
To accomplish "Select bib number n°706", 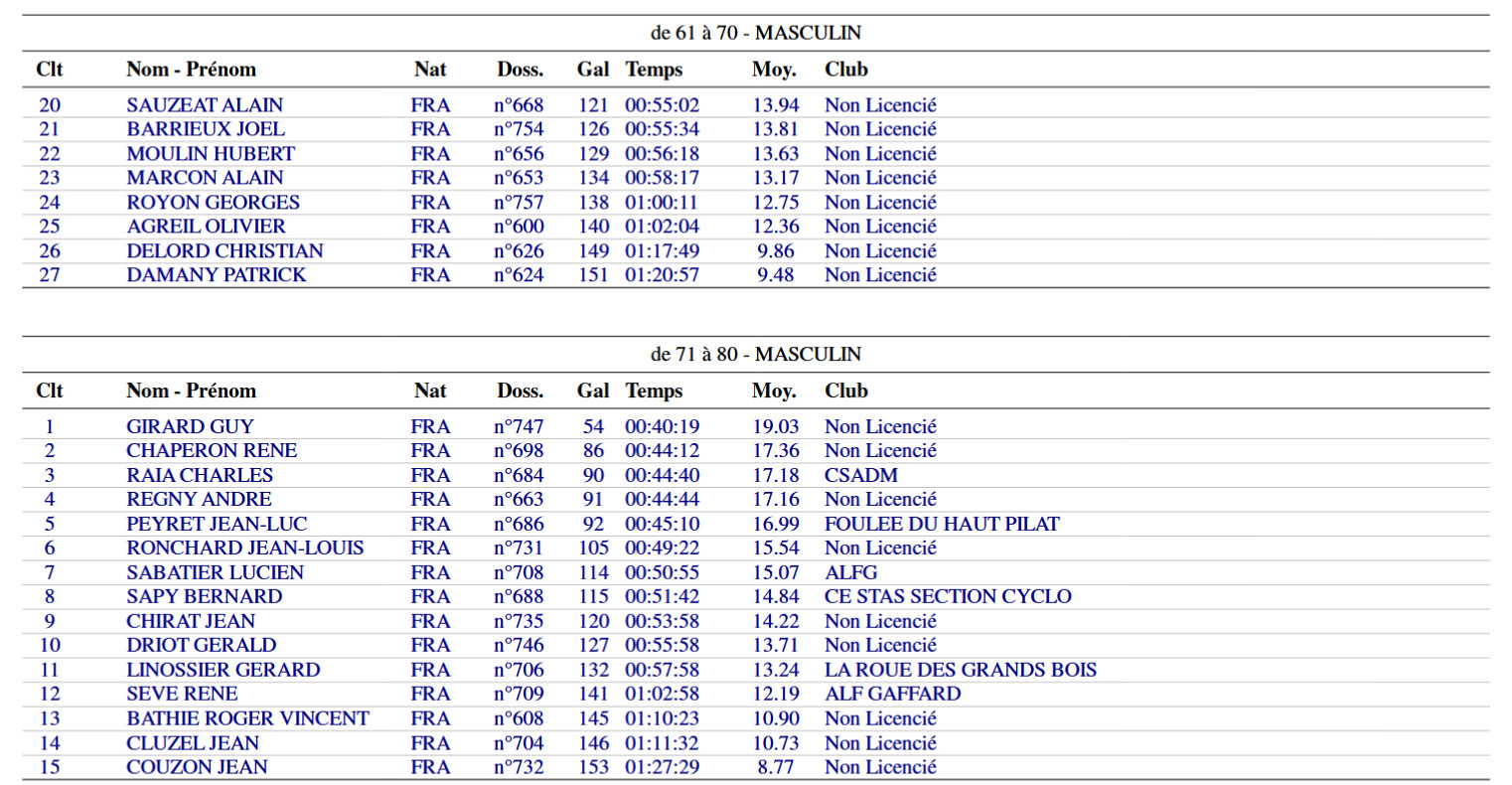I will tap(519, 671).
